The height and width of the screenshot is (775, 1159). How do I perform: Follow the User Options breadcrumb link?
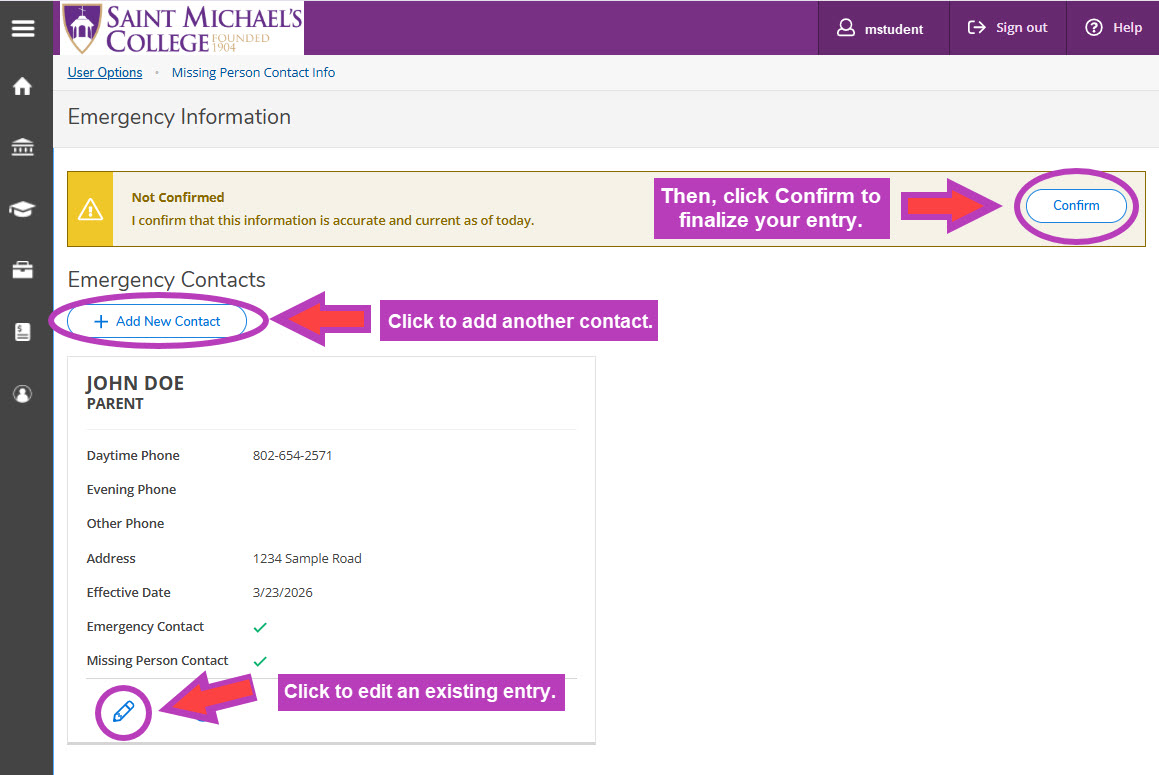tap(105, 73)
